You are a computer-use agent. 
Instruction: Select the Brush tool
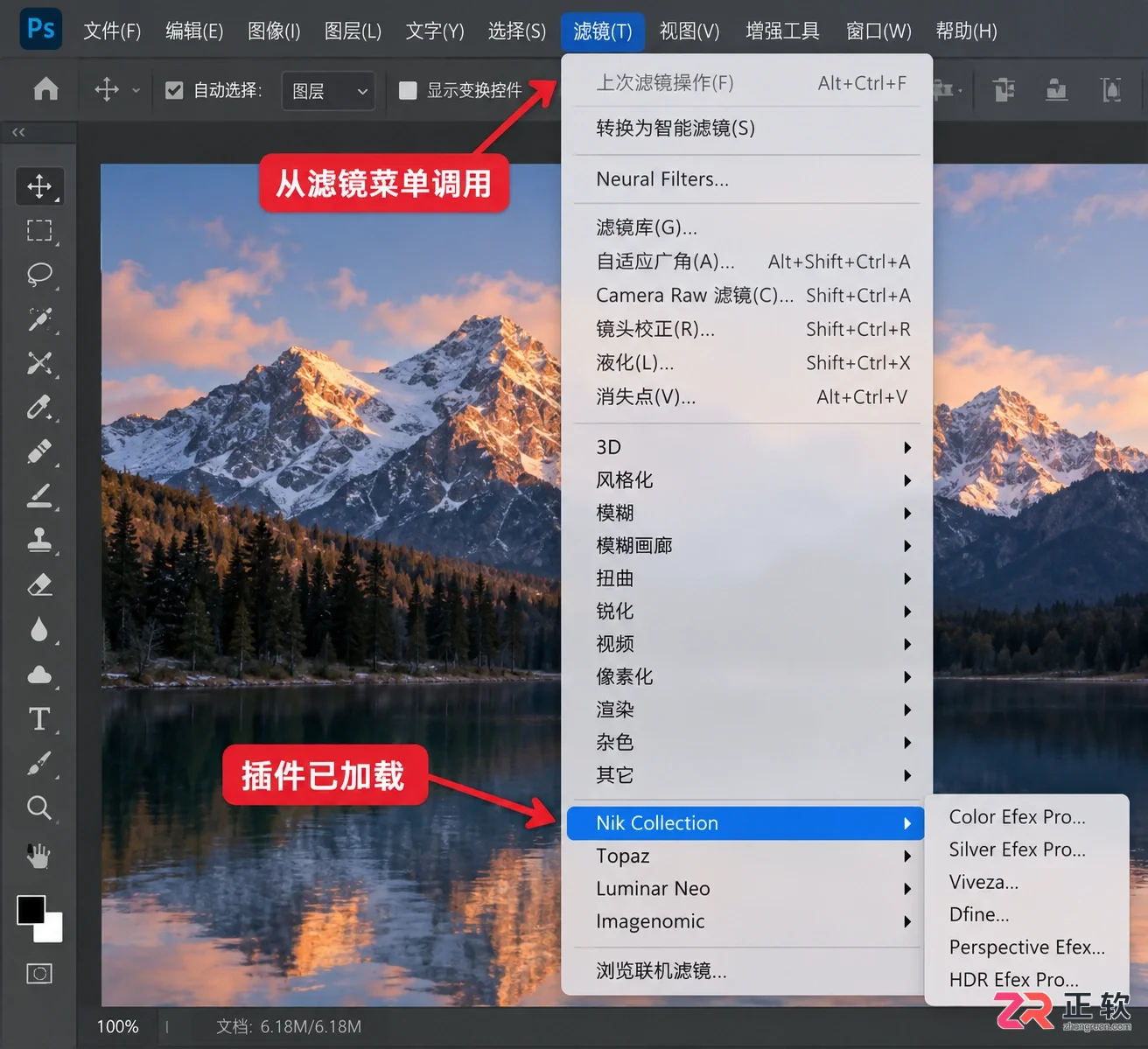39,497
